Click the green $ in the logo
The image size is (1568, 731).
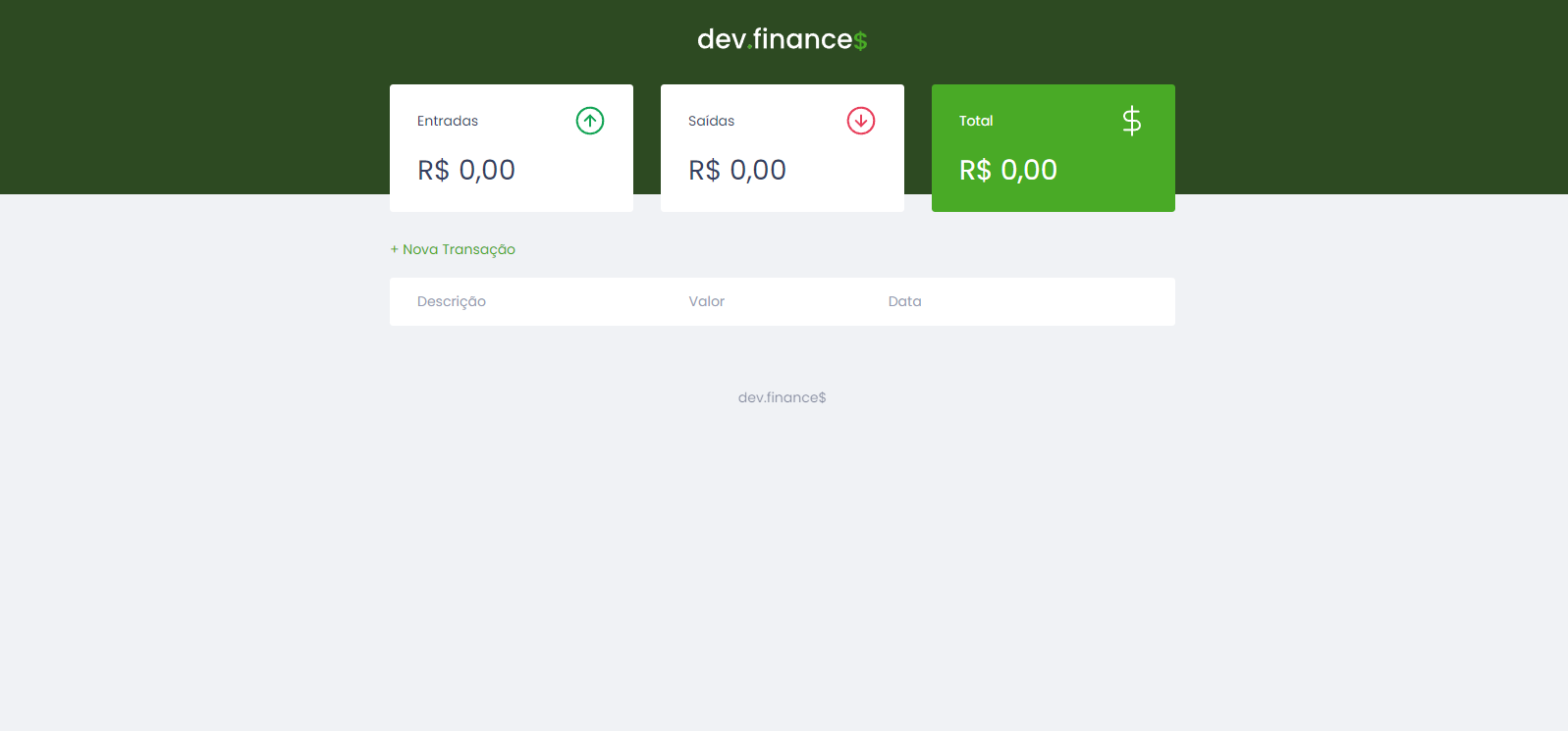point(860,40)
